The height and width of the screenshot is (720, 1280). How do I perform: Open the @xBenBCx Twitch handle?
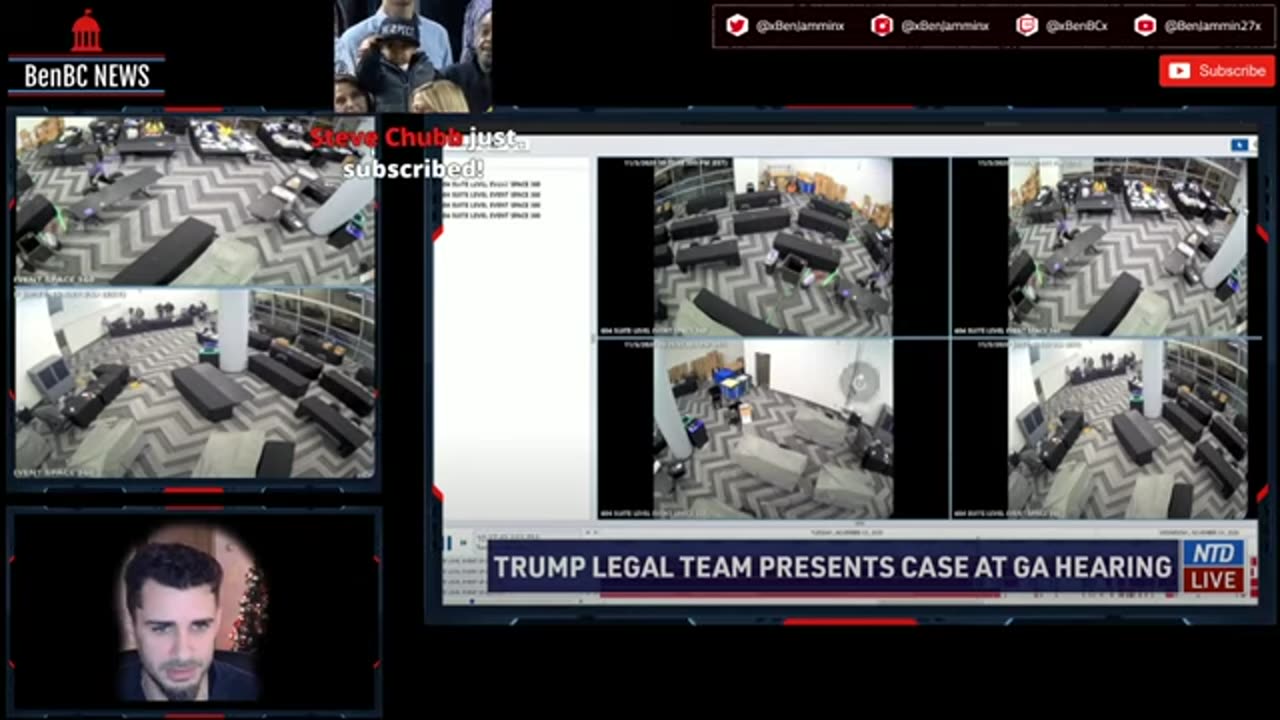pyautogui.click(x=1077, y=26)
